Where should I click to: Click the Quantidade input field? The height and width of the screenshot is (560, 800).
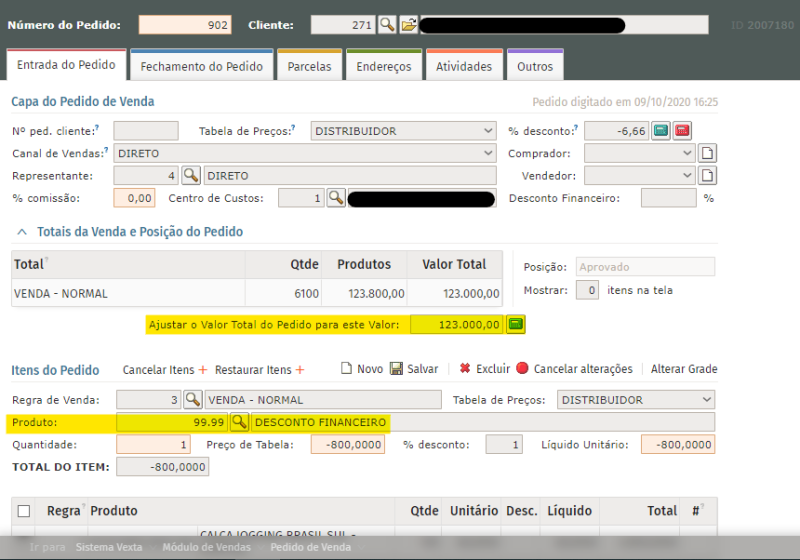click(x=154, y=445)
